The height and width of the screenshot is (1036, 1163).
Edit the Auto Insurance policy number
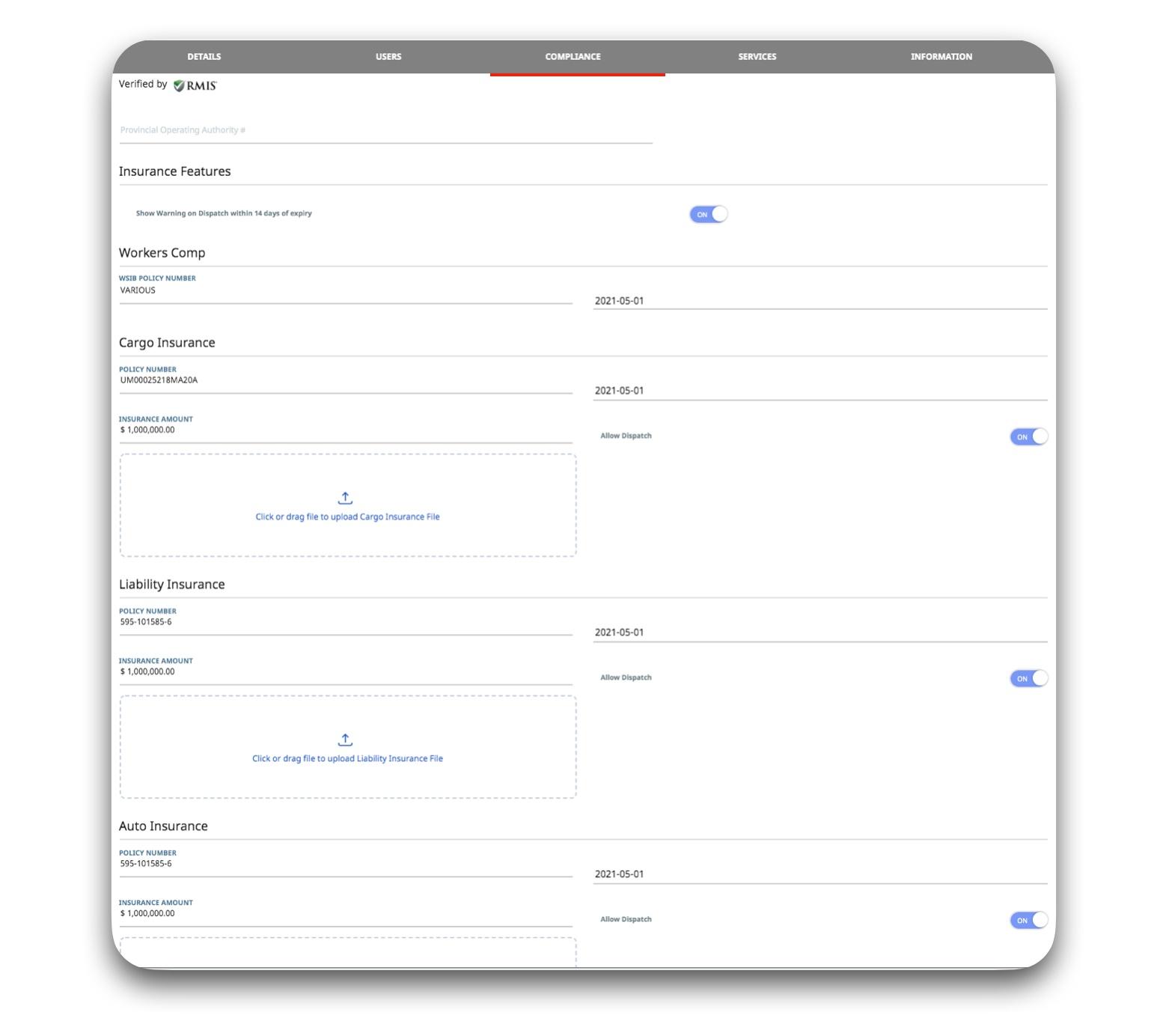pyautogui.click(x=346, y=863)
